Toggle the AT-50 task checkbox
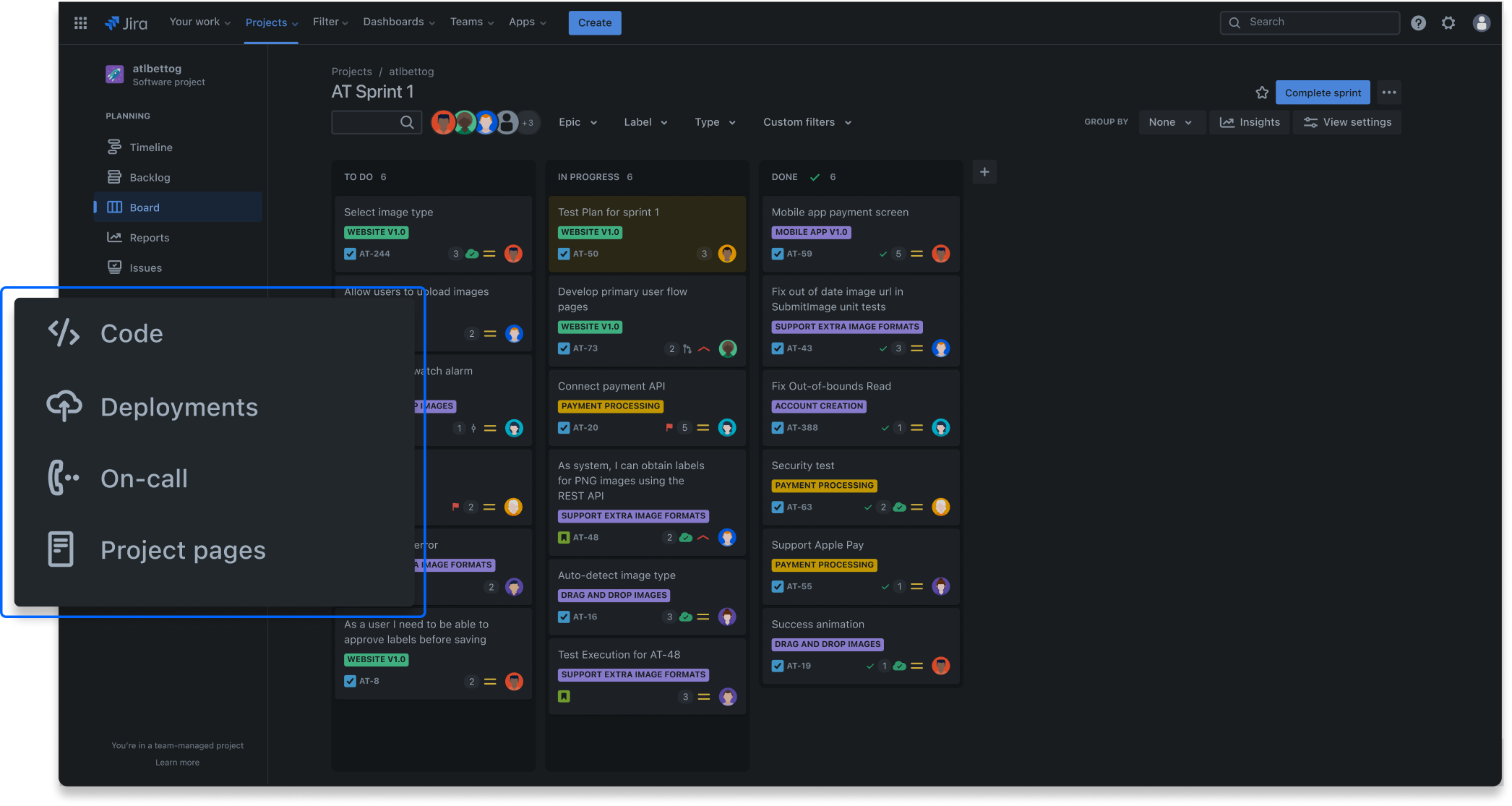The height and width of the screenshot is (806, 1512). 564,253
